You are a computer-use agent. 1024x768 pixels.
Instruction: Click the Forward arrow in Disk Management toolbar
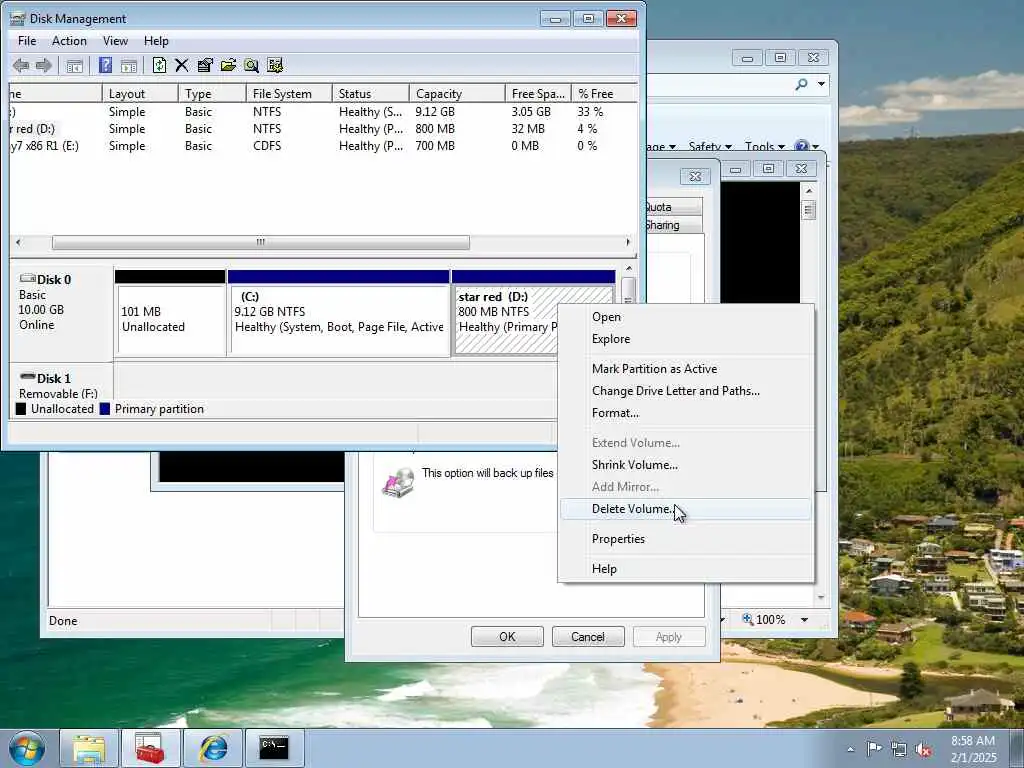pyautogui.click(x=44, y=65)
